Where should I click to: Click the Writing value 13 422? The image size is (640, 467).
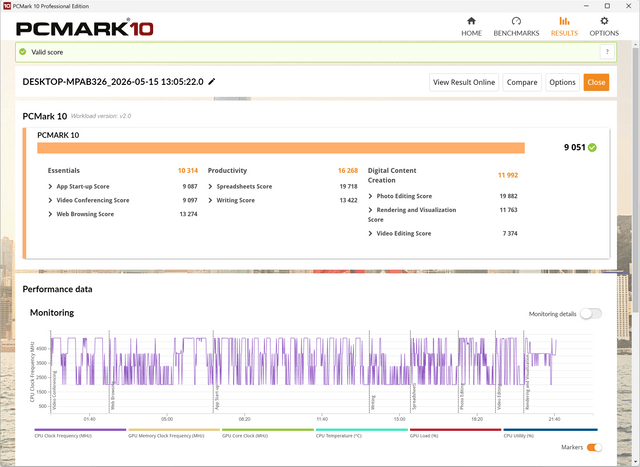[348, 200]
